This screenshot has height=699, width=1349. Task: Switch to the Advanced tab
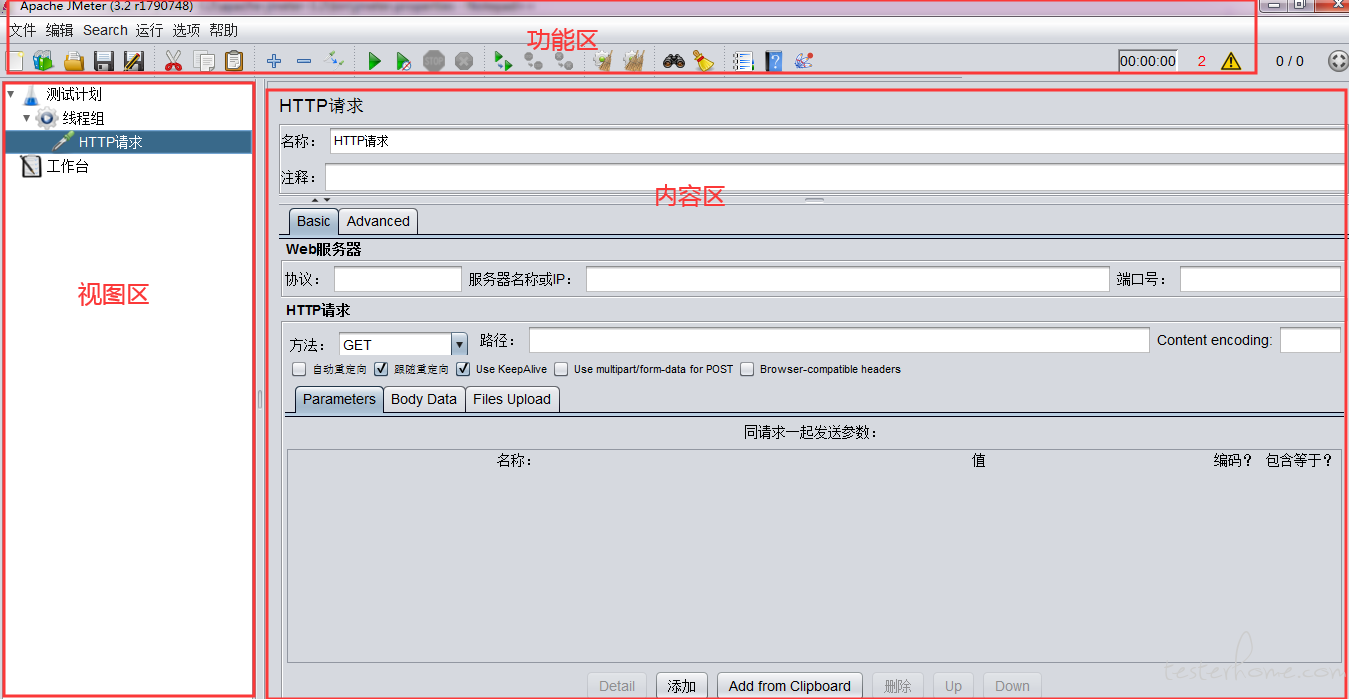(378, 221)
